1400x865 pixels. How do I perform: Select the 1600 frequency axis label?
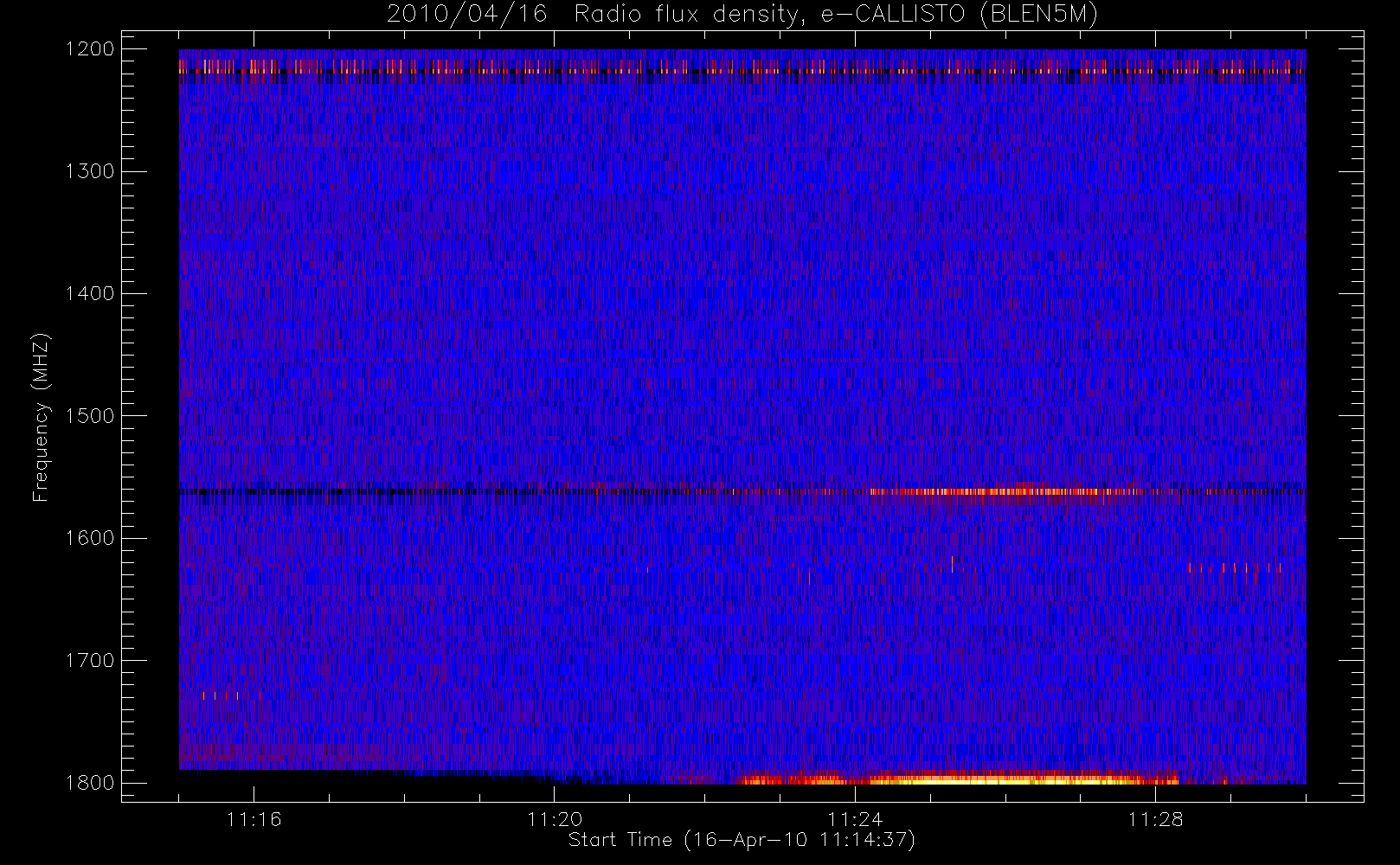(x=90, y=538)
